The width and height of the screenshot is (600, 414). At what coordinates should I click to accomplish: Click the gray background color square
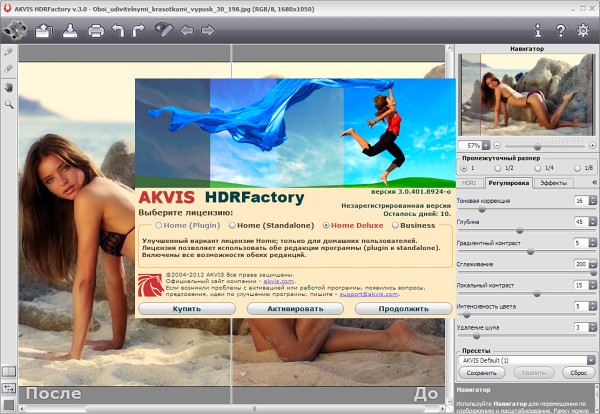click(x=8, y=405)
